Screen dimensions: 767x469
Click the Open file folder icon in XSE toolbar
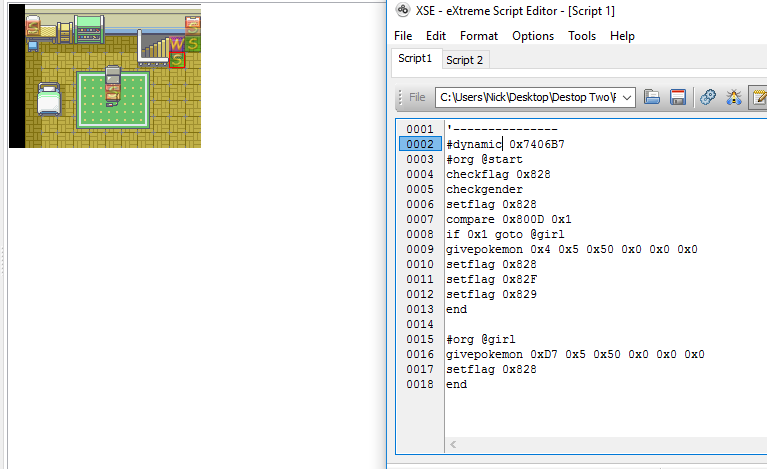pyautogui.click(x=652, y=97)
